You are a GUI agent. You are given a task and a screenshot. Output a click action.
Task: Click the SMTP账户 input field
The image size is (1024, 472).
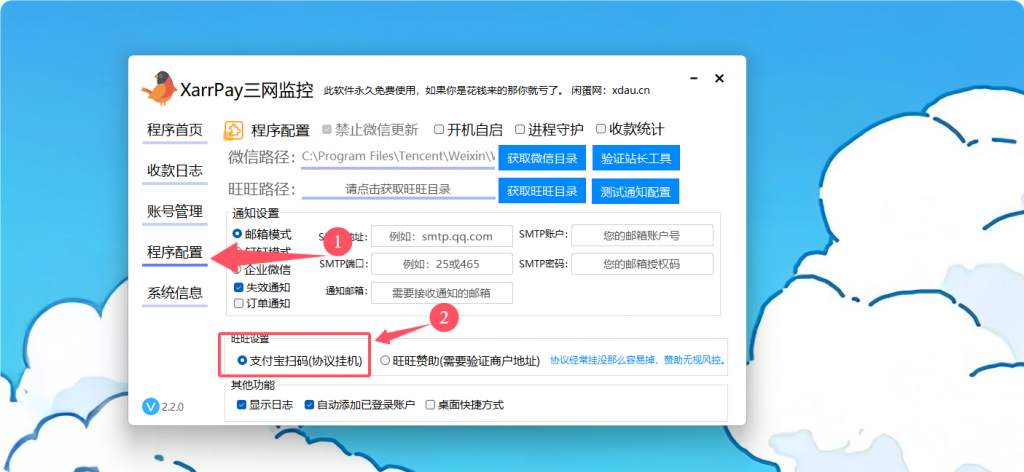tap(642, 236)
